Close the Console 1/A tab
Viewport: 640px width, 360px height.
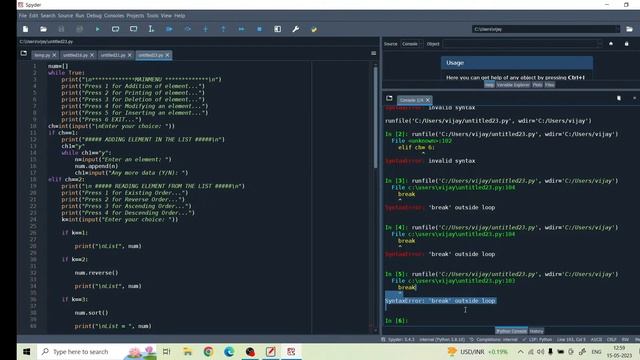(x=428, y=100)
